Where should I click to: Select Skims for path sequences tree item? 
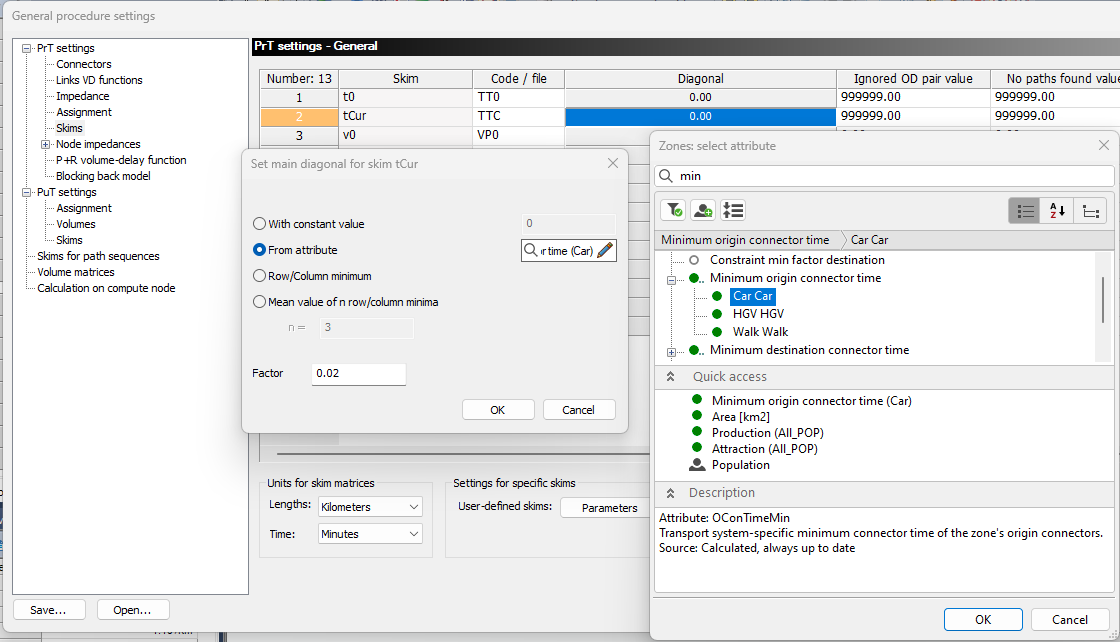tap(98, 256)
